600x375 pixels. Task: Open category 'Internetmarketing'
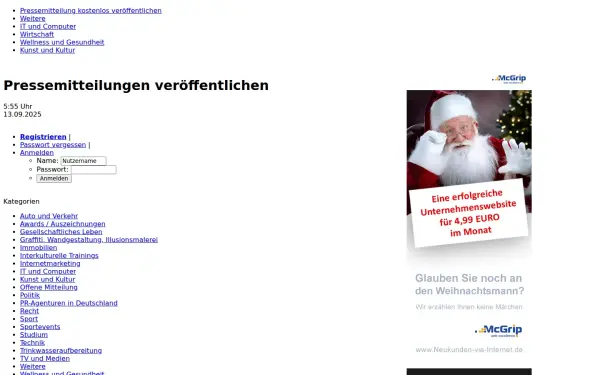(50, 264)
